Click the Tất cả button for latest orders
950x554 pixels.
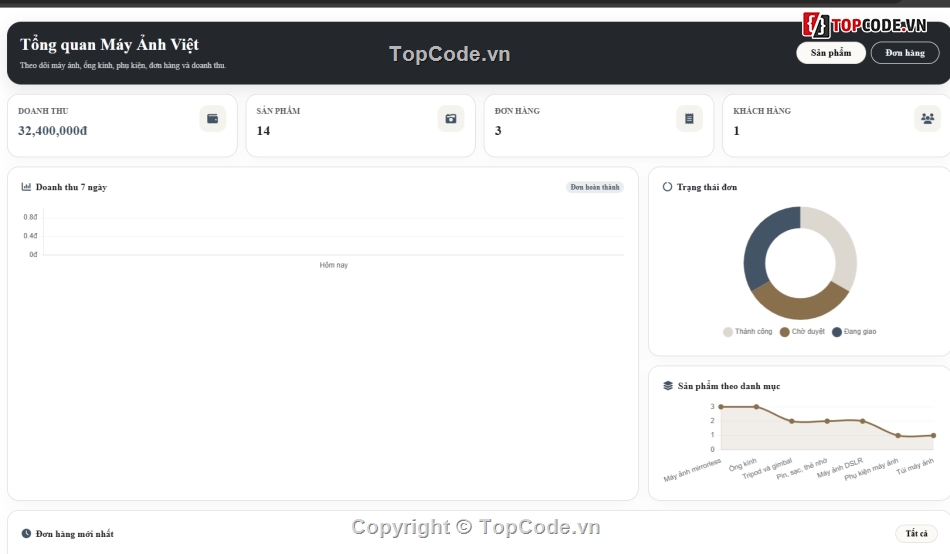coord(916,533)
